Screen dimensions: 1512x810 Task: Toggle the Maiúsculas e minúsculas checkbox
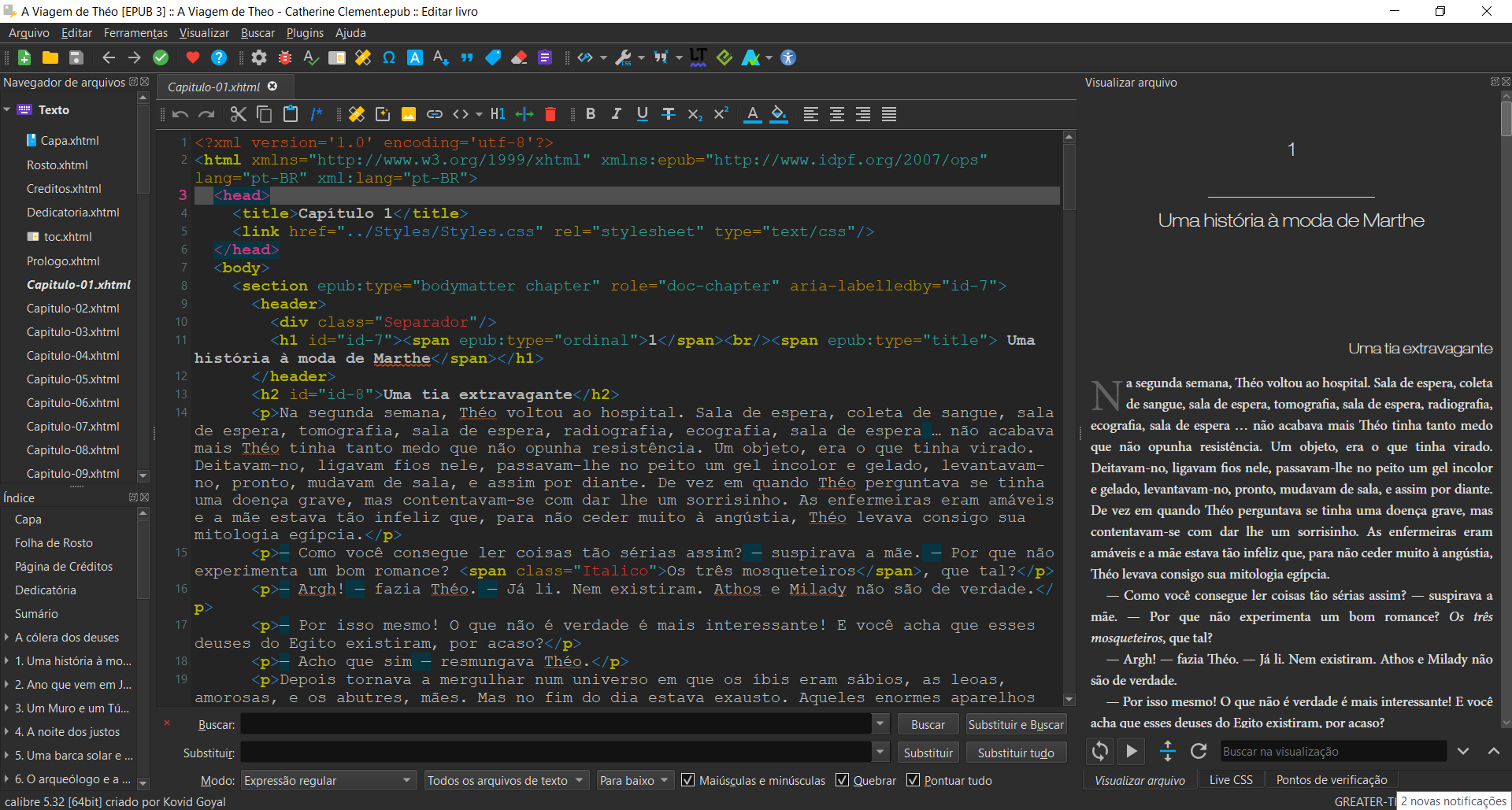(x=688, y=780)
